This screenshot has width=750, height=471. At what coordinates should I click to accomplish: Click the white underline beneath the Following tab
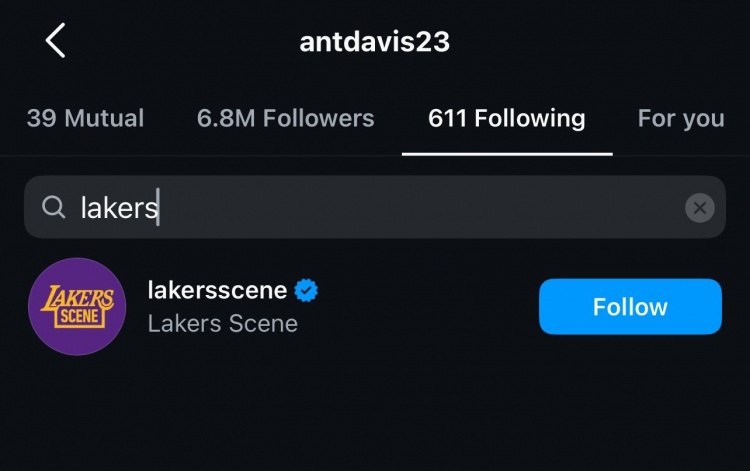(x=507, y=154)
